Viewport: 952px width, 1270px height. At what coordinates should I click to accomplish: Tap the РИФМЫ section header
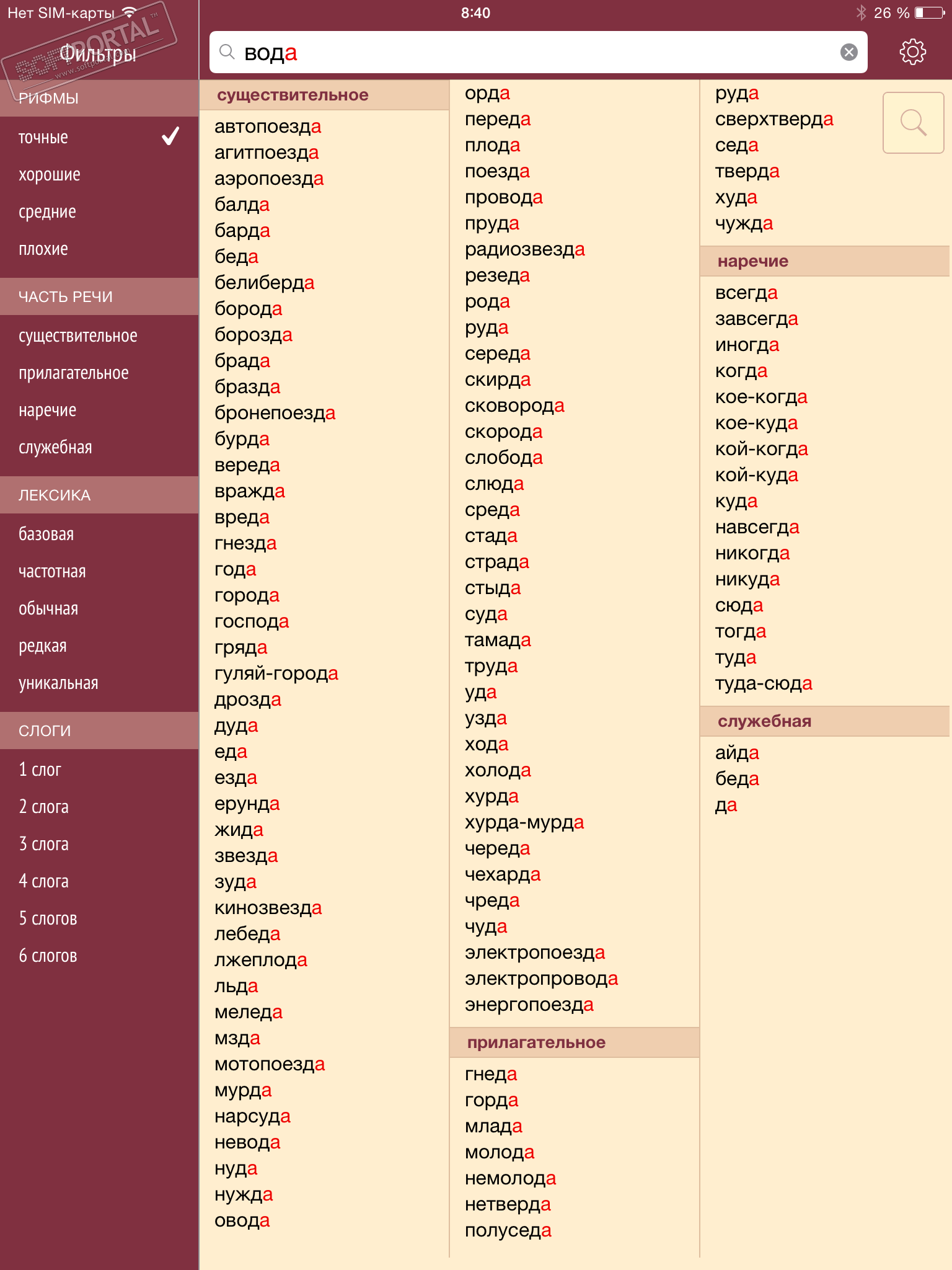(99, 98)
